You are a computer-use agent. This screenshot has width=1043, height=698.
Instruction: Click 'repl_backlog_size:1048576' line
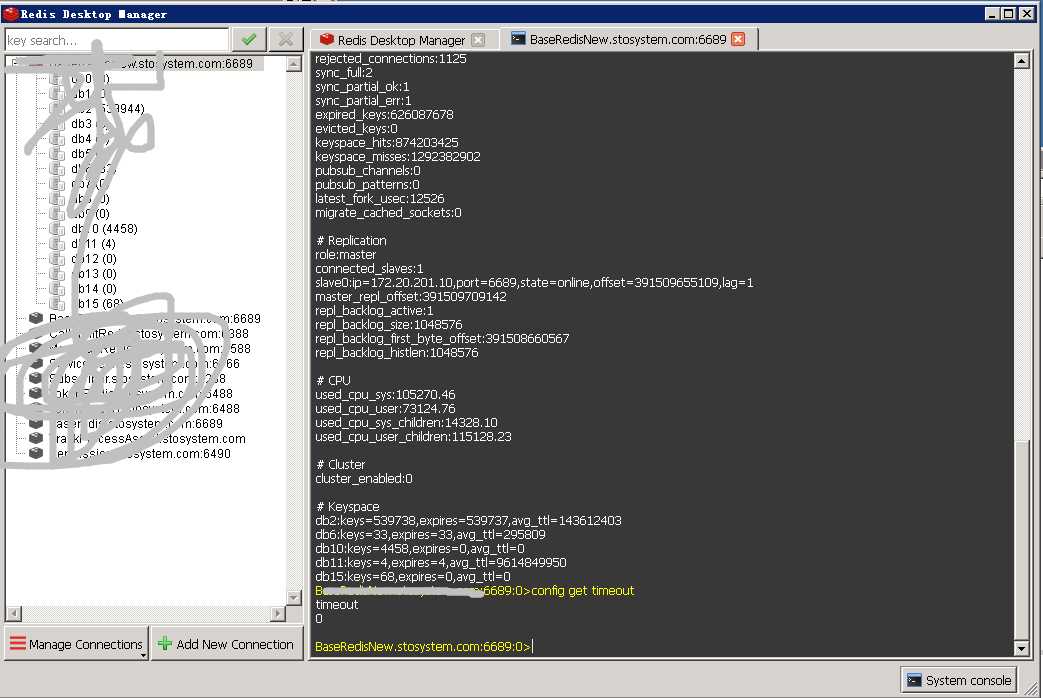pyautogui.click(x=388, y=324)
